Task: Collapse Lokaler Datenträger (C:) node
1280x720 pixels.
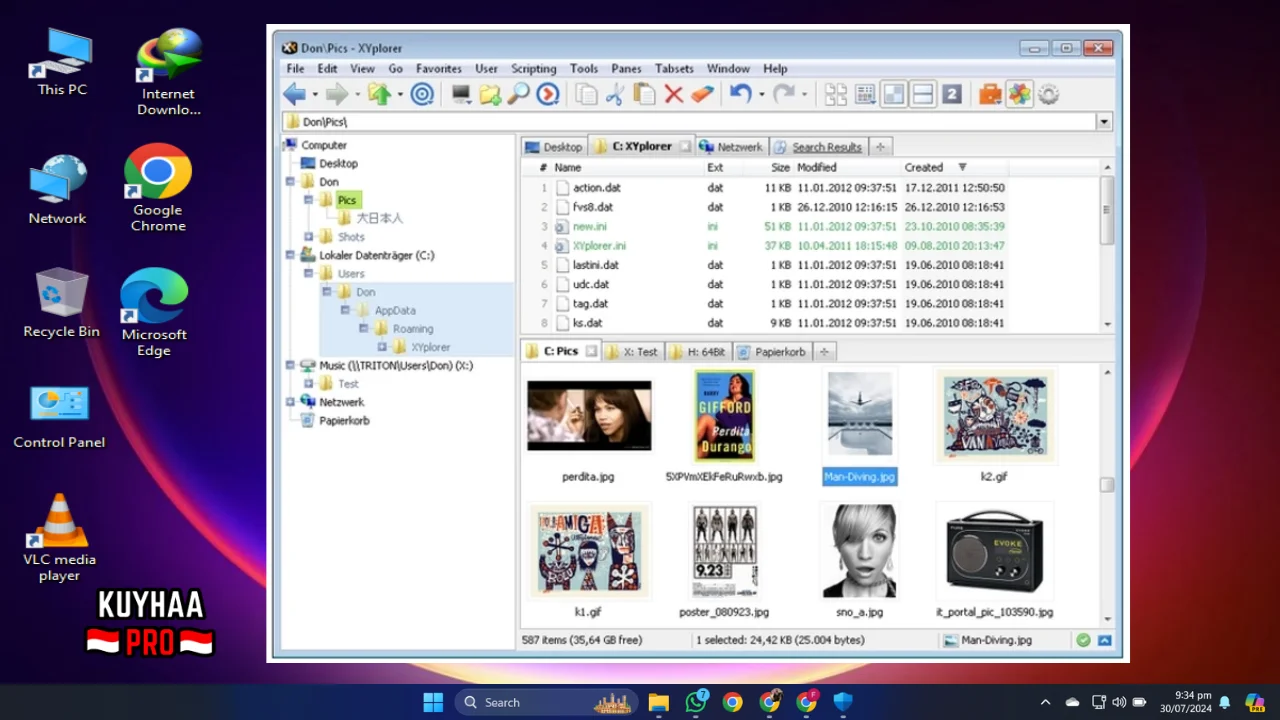Action: coord(291,255)
